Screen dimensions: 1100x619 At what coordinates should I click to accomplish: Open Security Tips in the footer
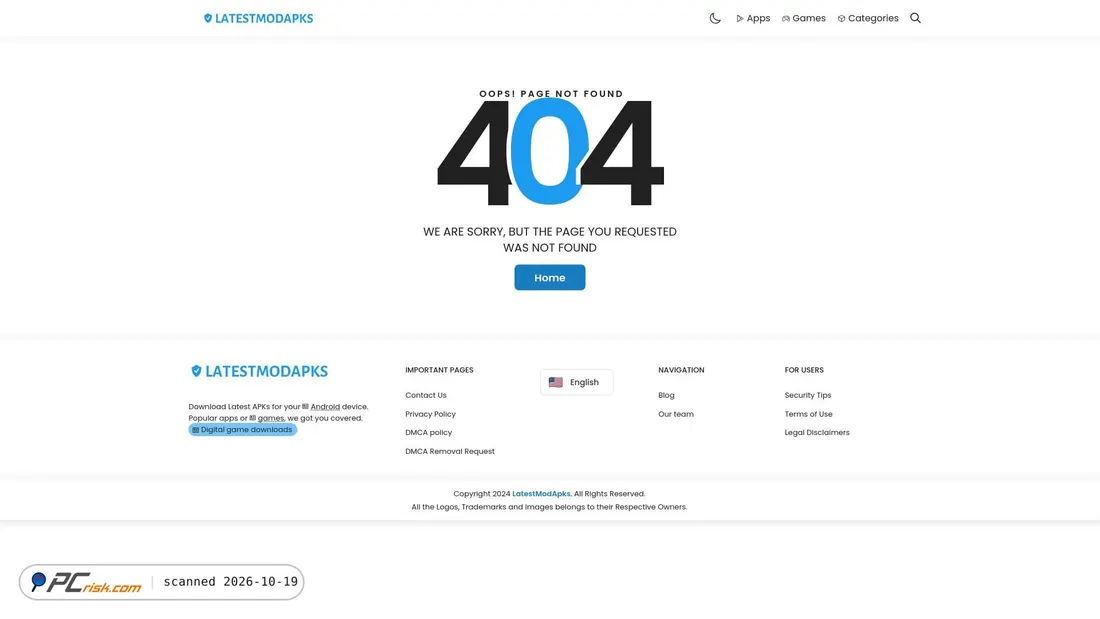click(807, 395)
